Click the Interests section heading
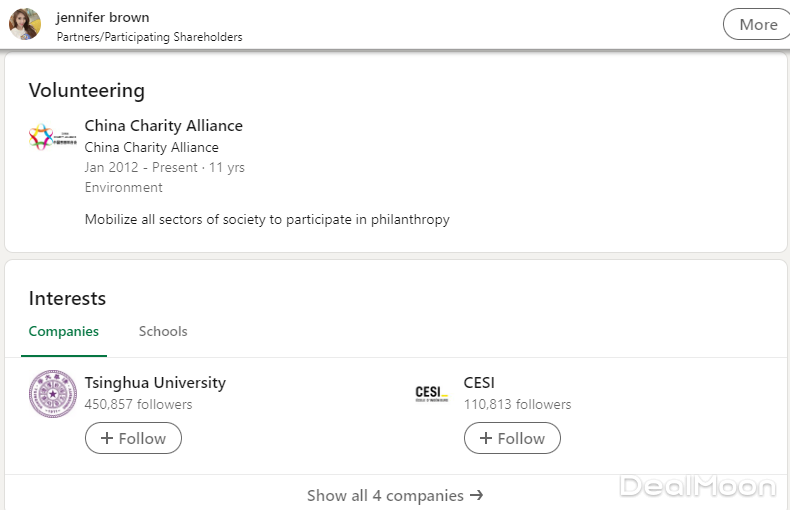This screenshot has width=790, height=510. [67, 298]
